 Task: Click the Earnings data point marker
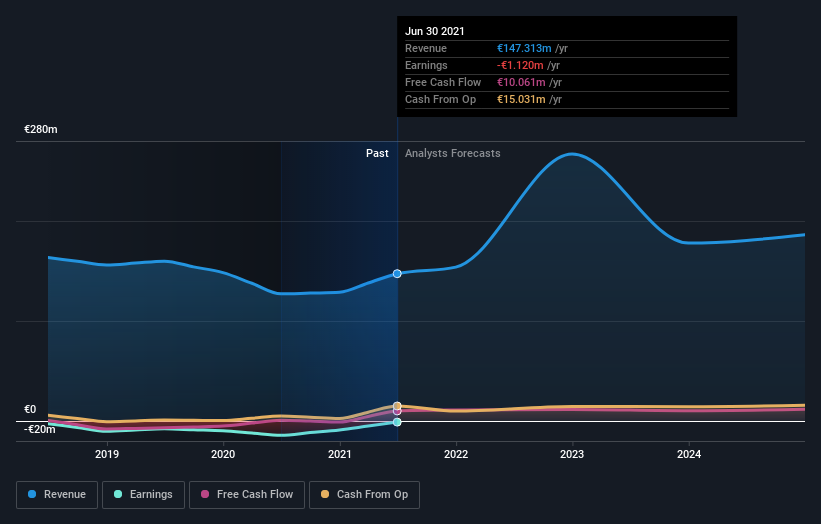click(x=397, y=422)
